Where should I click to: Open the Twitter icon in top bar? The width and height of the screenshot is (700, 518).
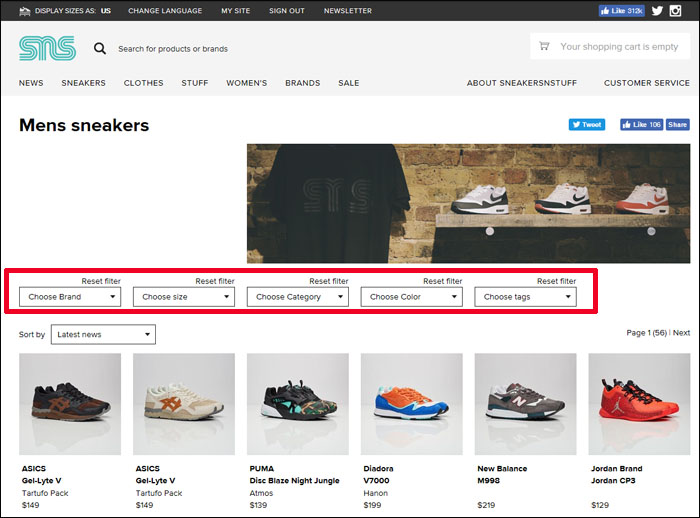(x=657, y=11)
